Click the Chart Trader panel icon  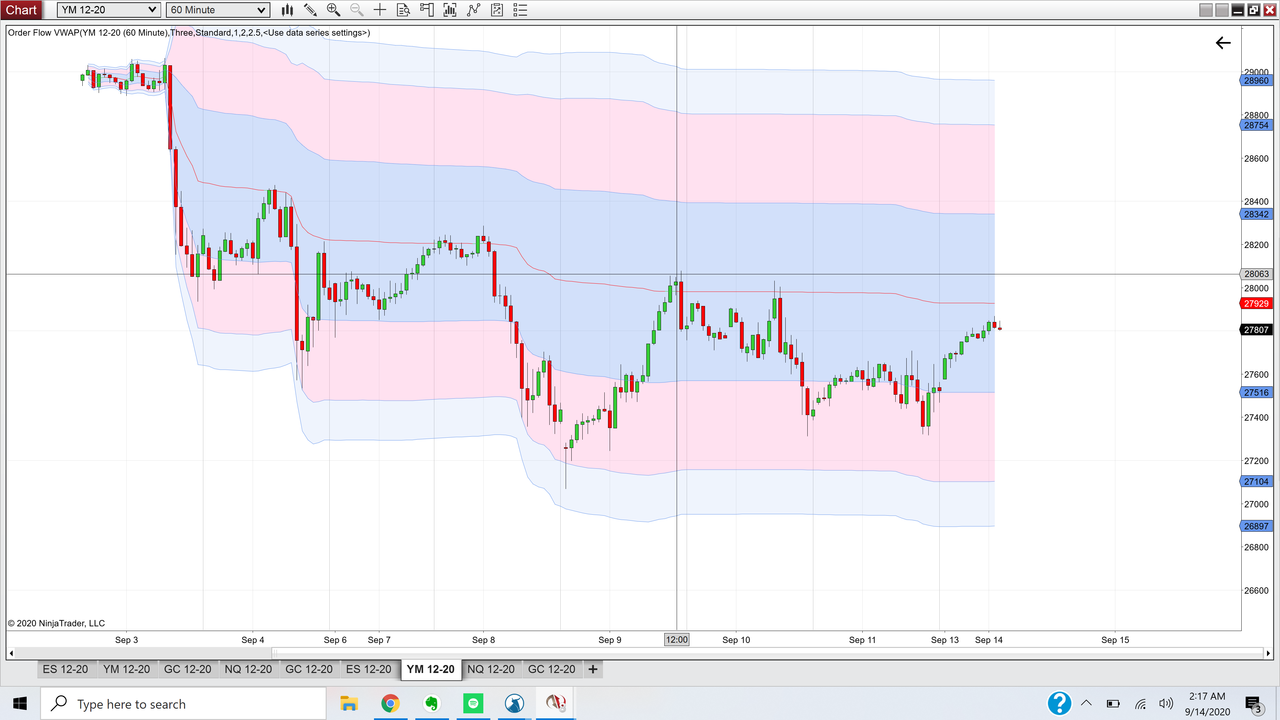(x=428, y=10)
